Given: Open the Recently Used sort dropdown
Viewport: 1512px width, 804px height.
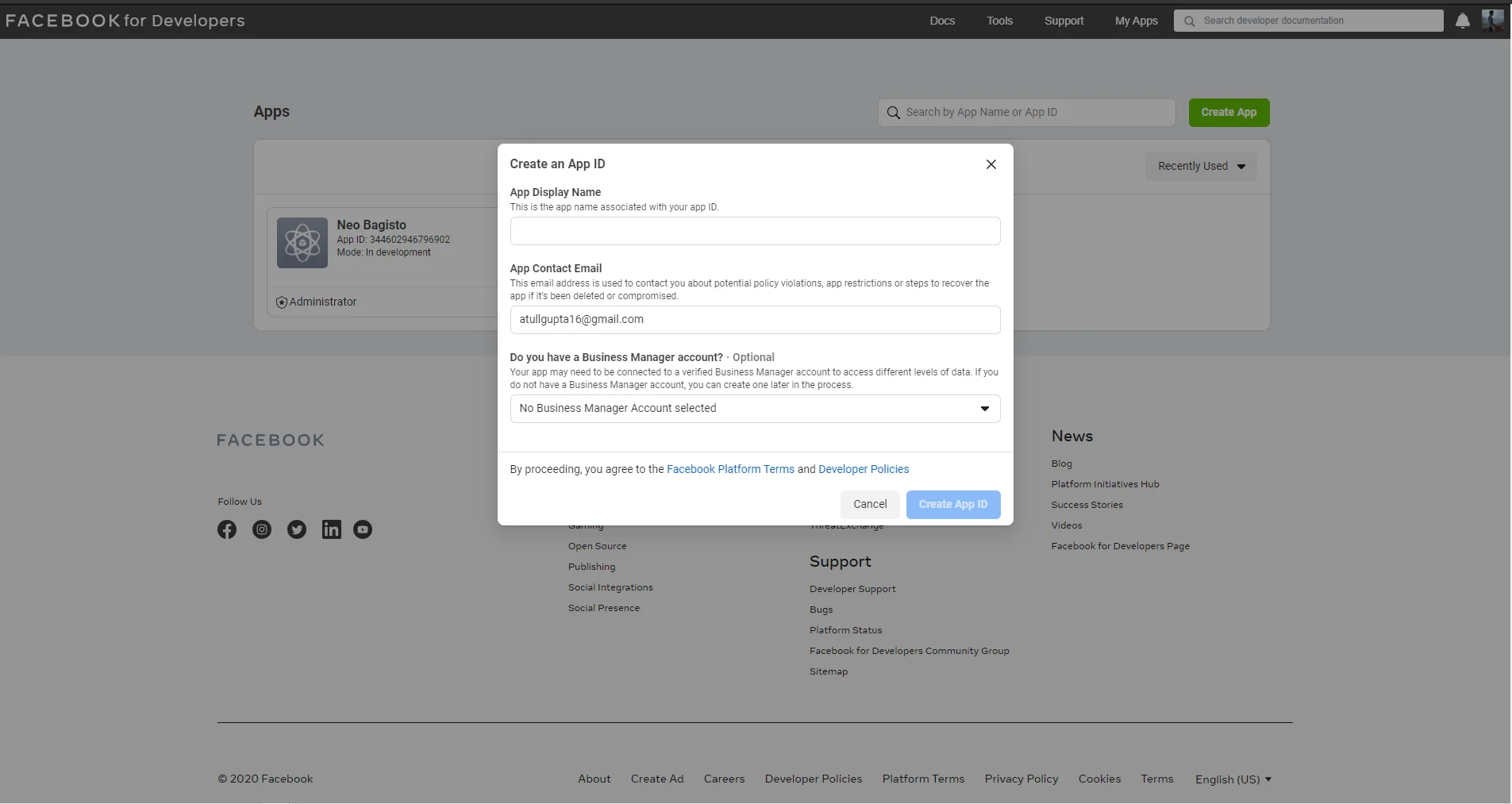Looking at the screenshot, I should (x=1200, y=167).
